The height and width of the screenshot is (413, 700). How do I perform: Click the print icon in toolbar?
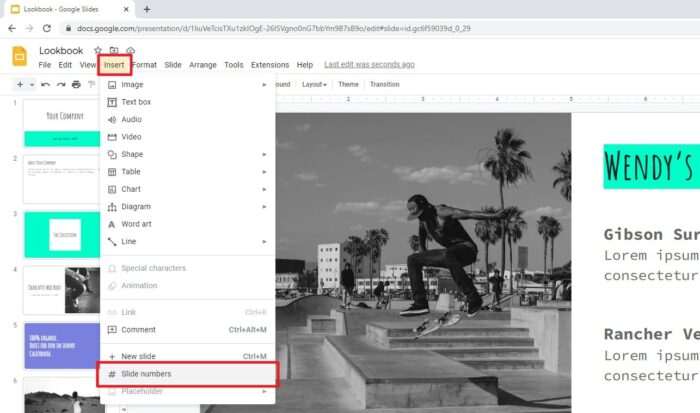click(x=76, y=84)
